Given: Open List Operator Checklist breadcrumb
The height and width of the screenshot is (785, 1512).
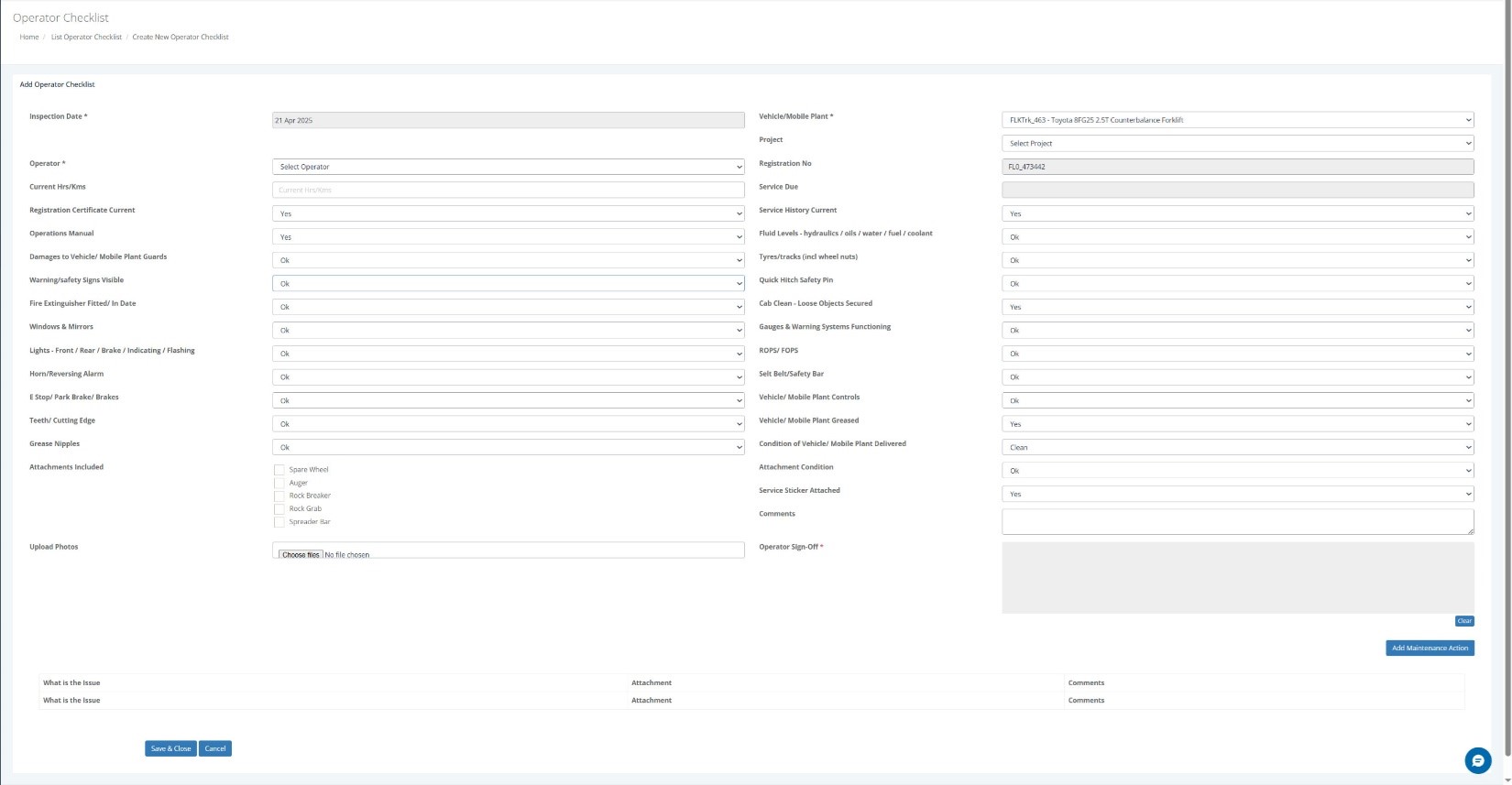Looking at the screenshot, I should (x=86, y=38).
